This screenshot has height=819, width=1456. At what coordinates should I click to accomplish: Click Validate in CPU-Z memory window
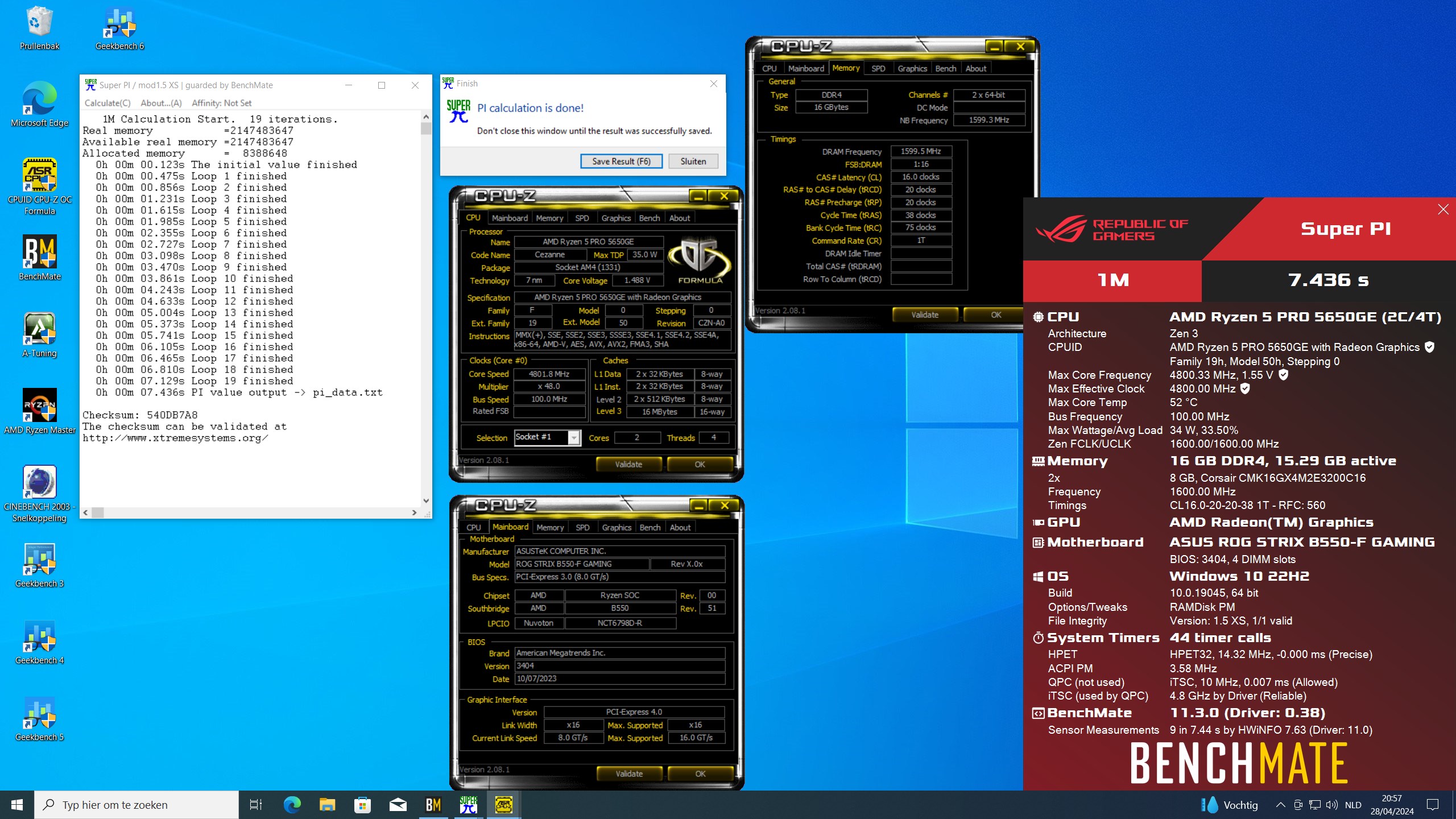pyautogui.click(x=925, y=315)
